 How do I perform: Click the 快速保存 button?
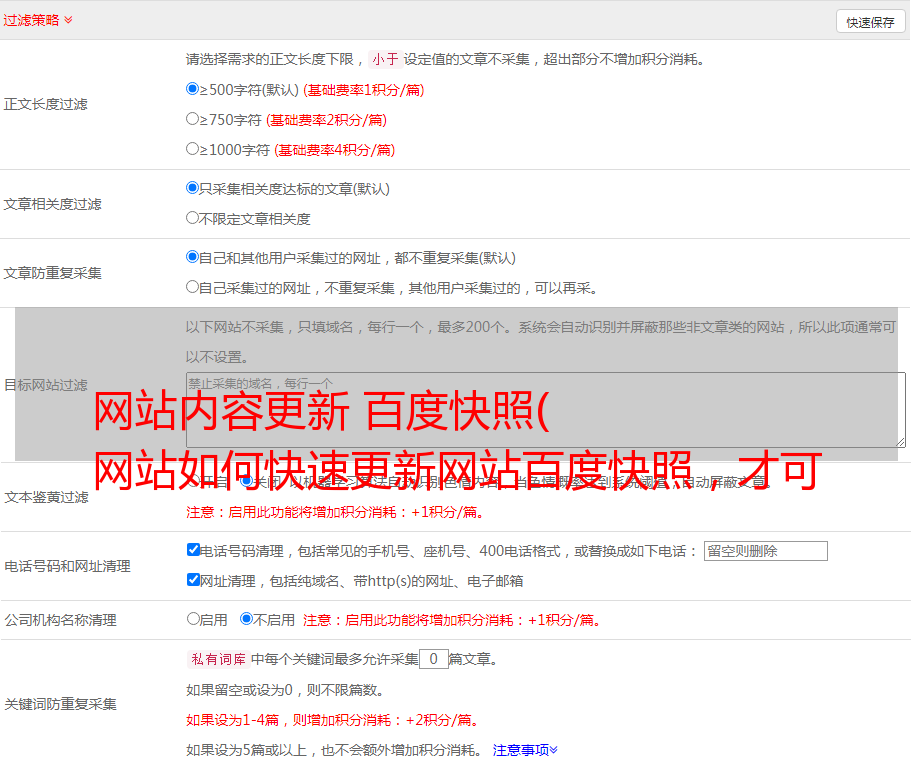[870, 22]
